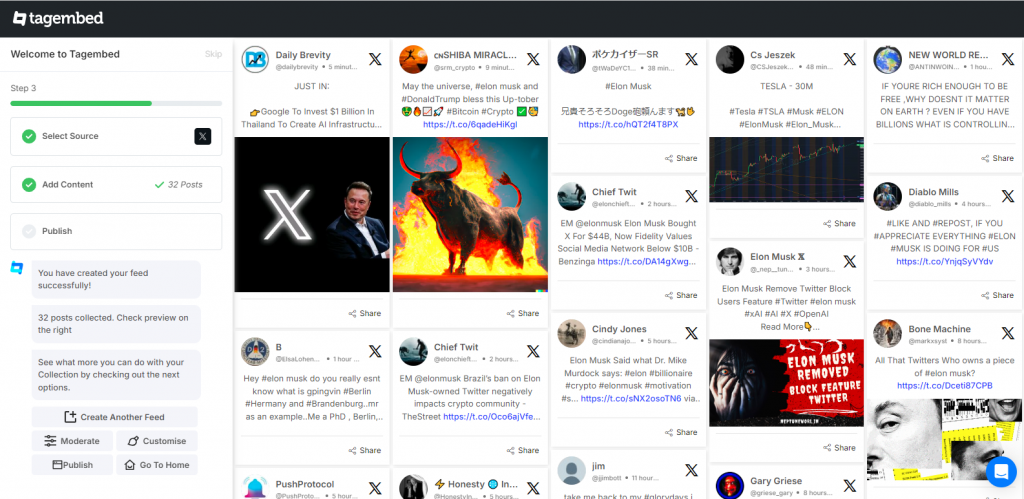
Task: Click '32 posts collected' message
Action: pyautogui.click(x=116, y=324)
